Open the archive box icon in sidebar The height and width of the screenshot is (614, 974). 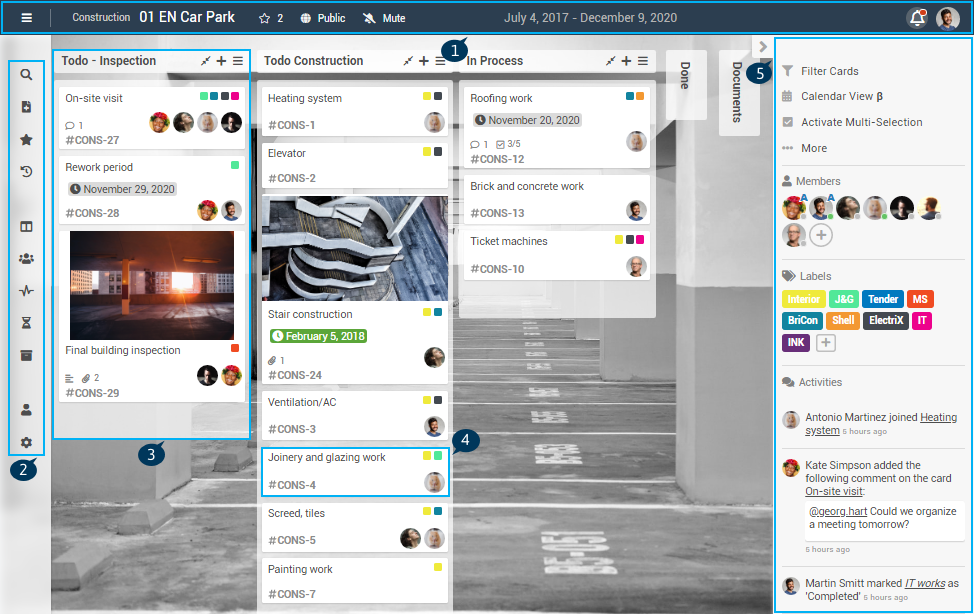pyautogui.click(x=26, y=356)
